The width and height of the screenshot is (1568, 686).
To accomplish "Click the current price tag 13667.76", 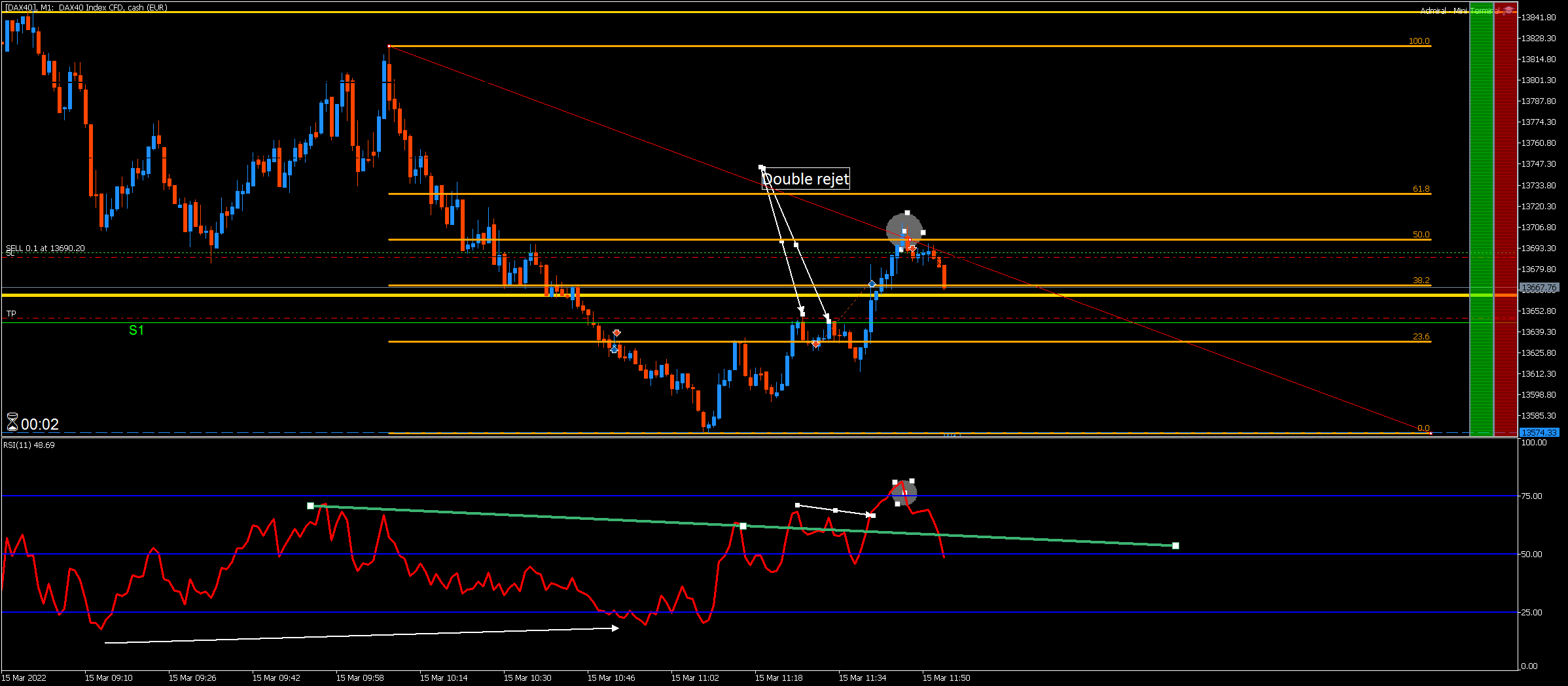I will click(1538, 288).
